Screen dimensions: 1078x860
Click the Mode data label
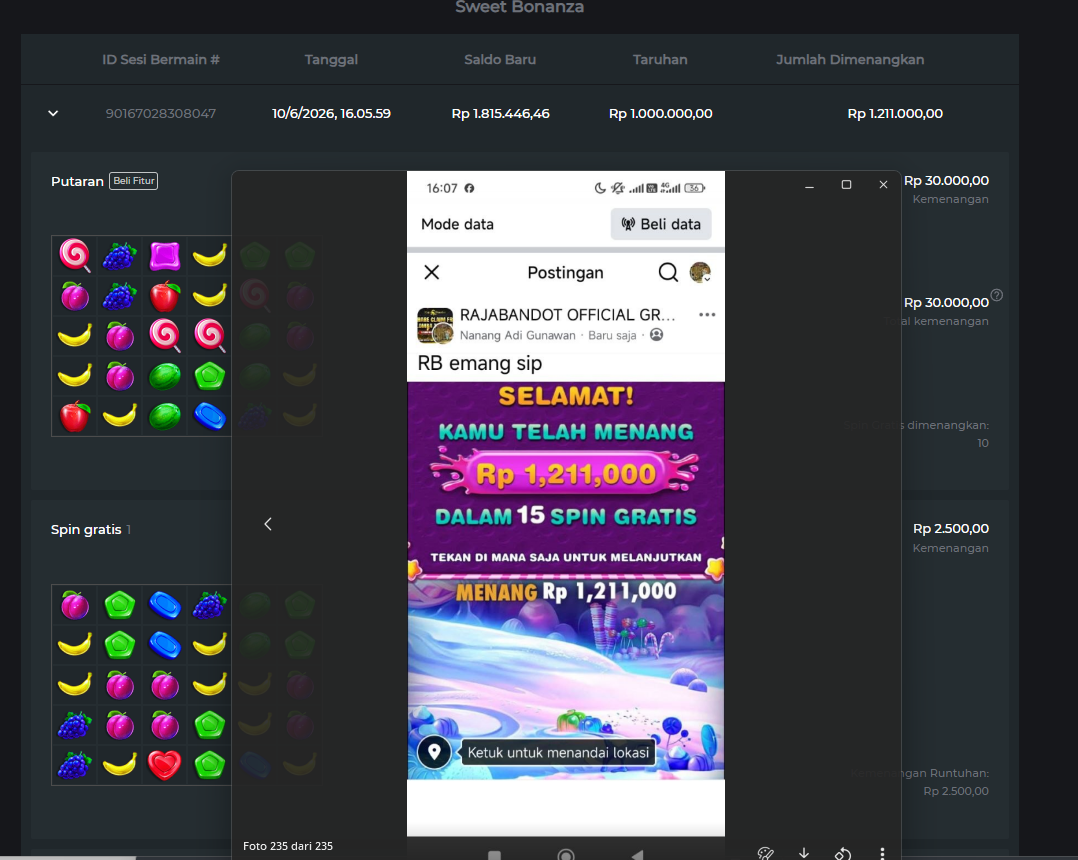point(457,224)
